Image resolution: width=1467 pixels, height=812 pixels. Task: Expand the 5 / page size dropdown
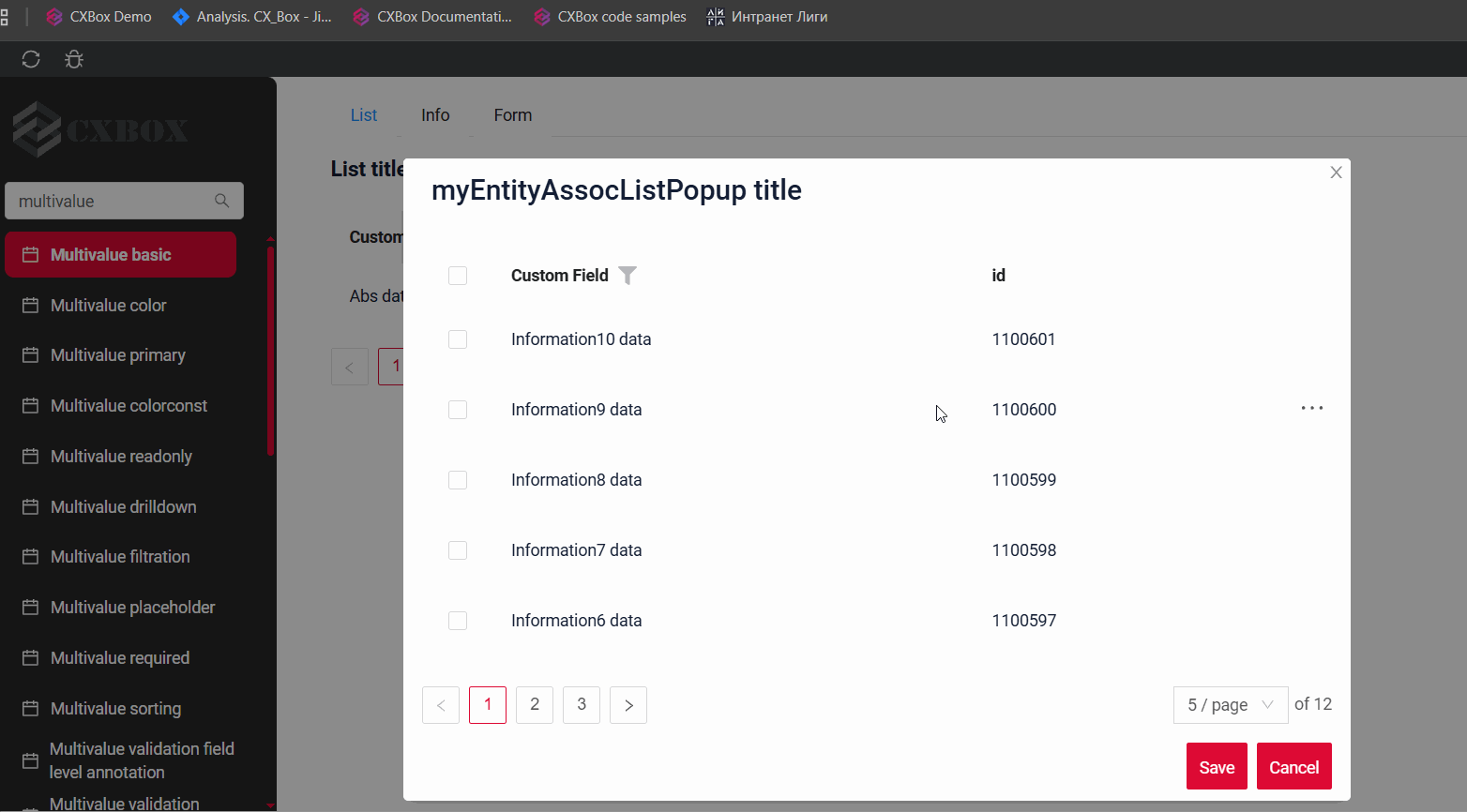point(1230,705)
